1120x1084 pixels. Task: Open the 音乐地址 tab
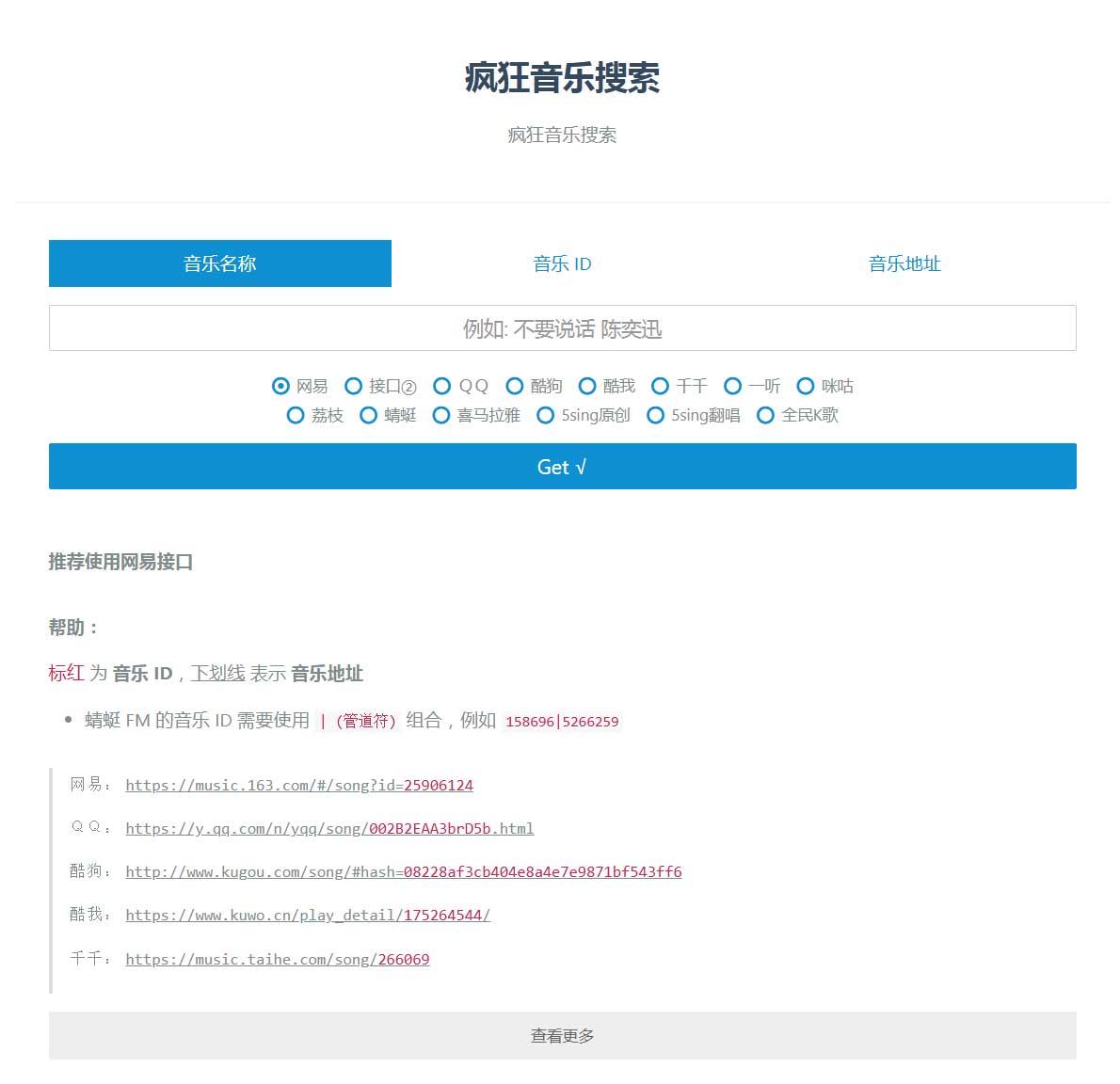[x=904, y=263]
